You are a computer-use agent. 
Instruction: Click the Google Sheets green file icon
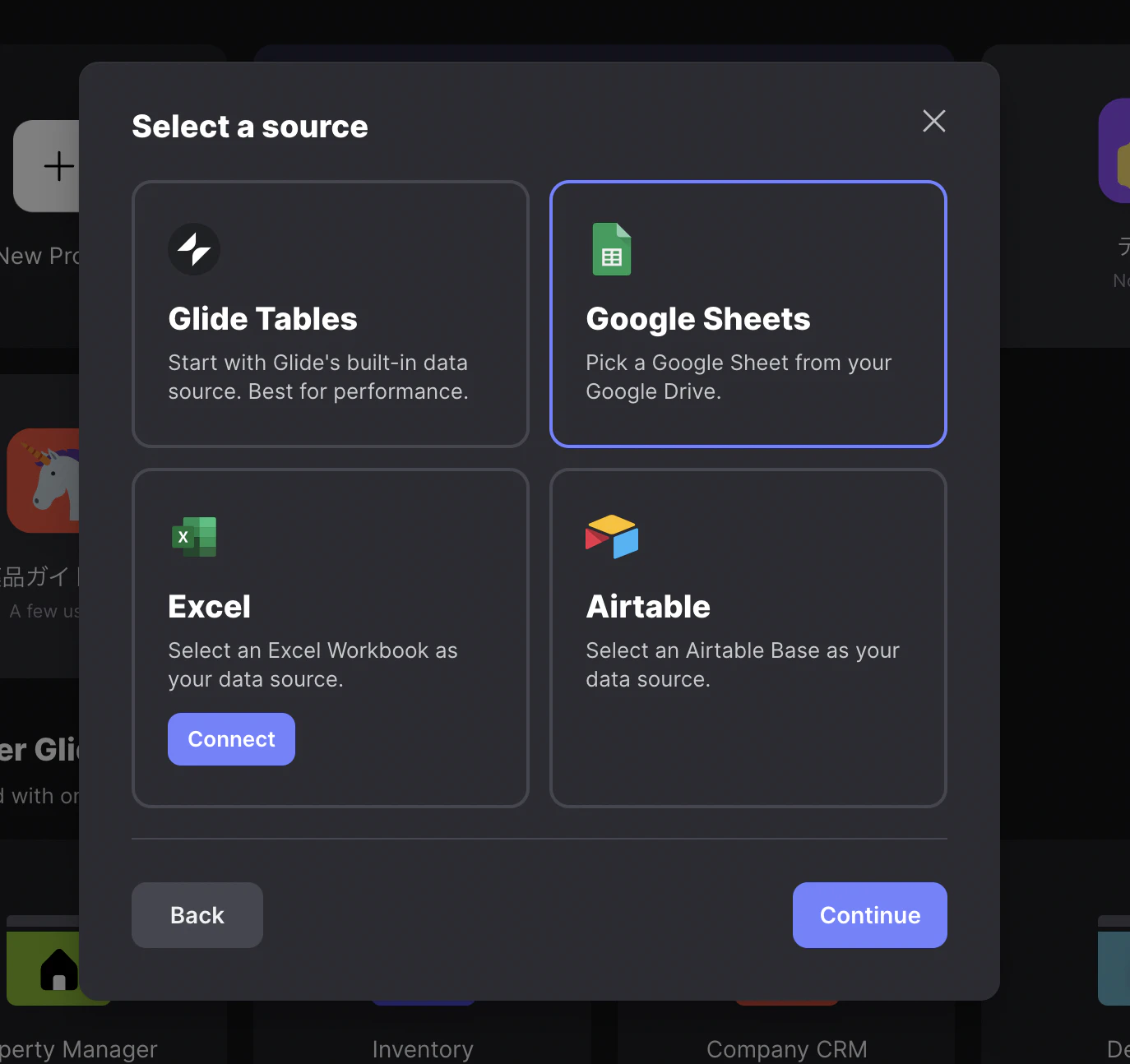pyautogui.click(x=612, y=249)
